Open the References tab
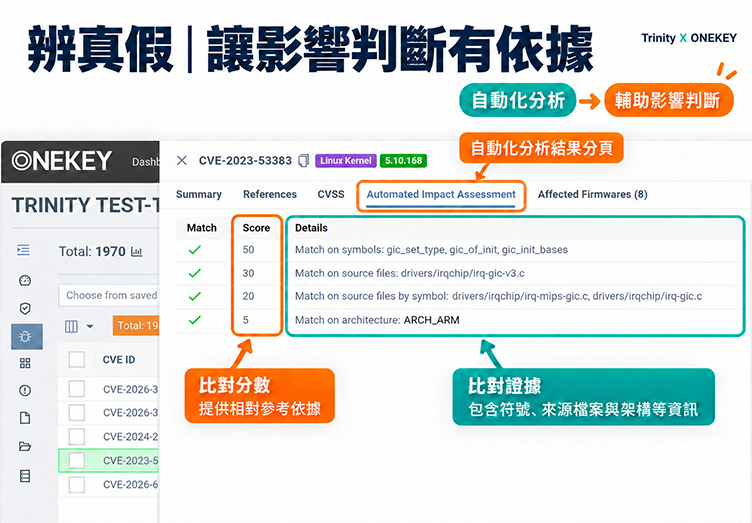The height and width of the screenshot is (523, 752). tap(270, 194)
